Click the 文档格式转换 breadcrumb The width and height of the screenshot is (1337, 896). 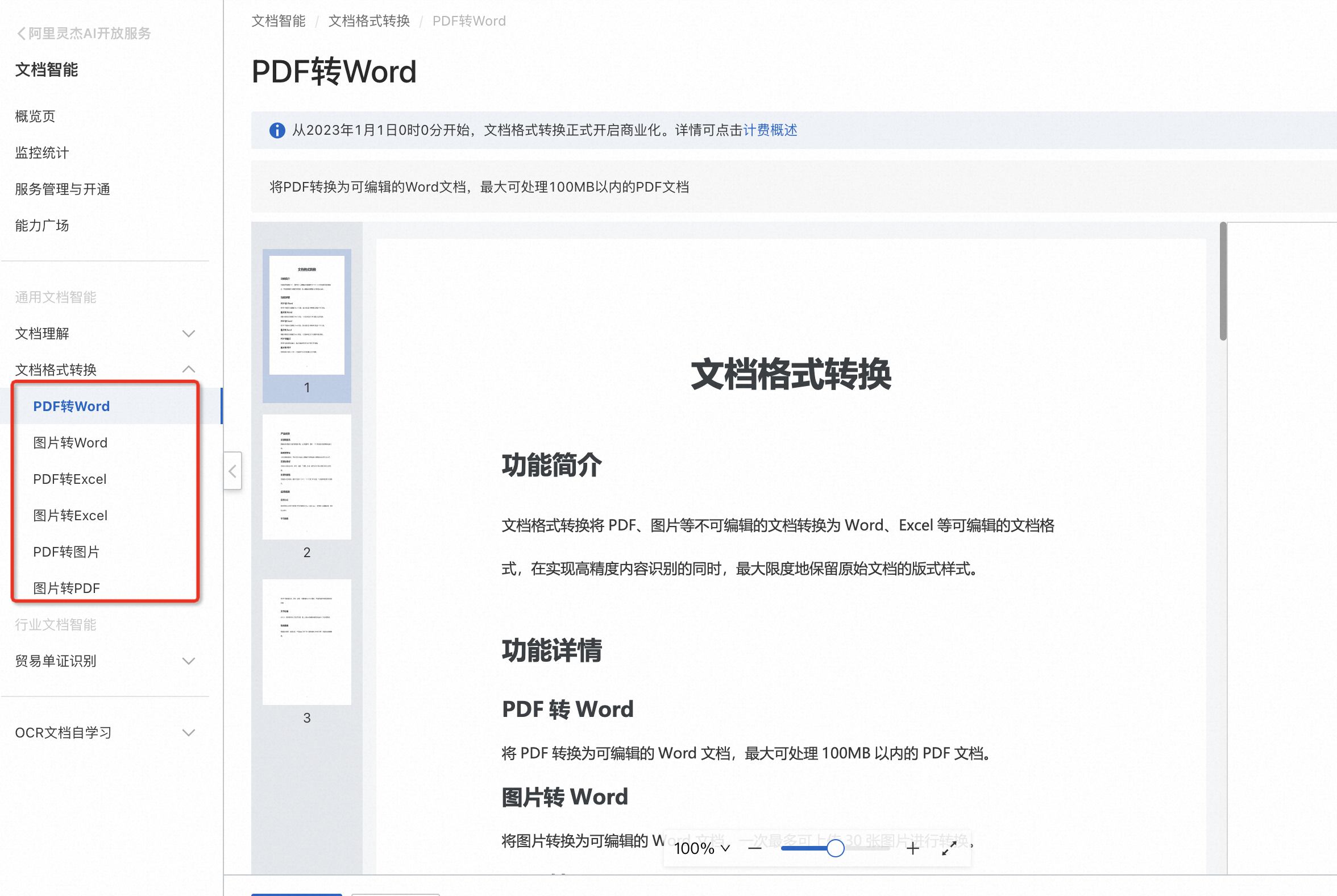click(369, 21)
